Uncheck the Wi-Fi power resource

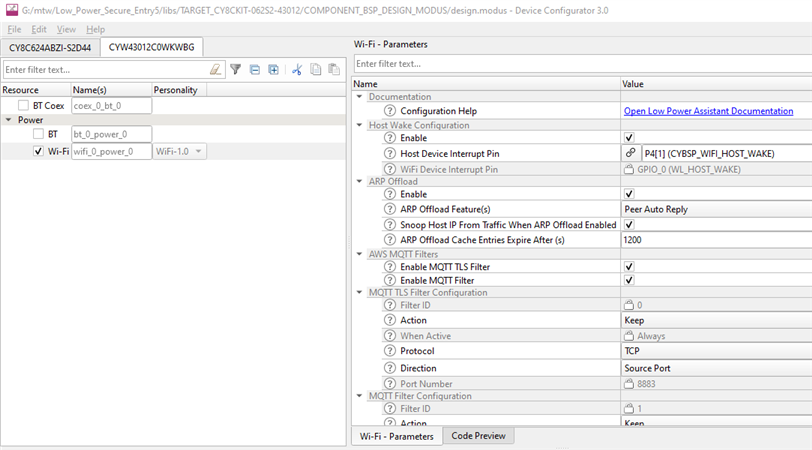(x=38, y=151)
